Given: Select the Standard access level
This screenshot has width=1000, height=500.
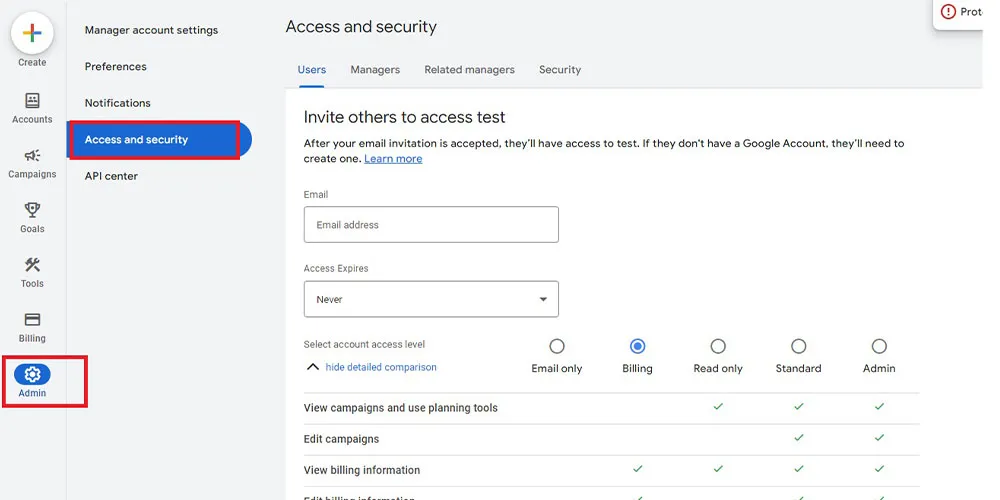Looking at the screenshot, I should 798,346.
